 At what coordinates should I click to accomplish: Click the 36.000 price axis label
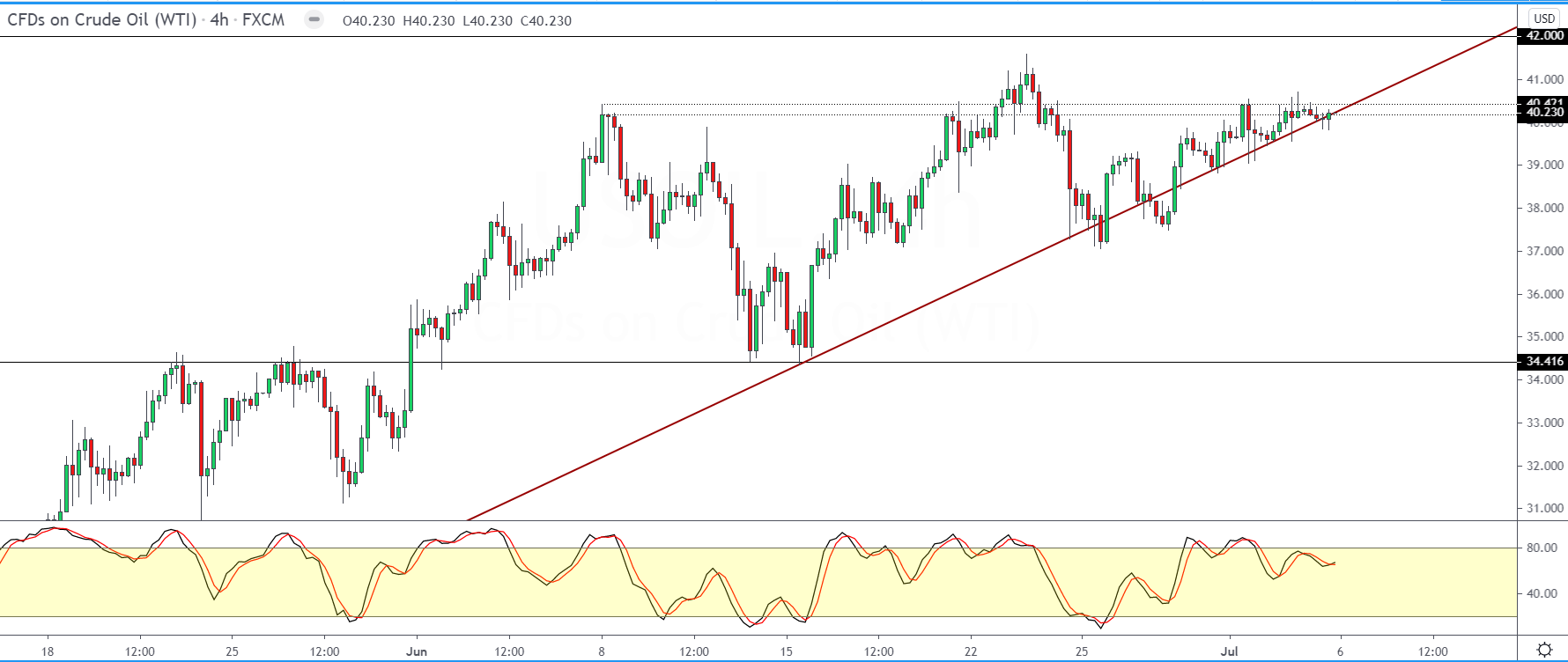click(1545, 294)
